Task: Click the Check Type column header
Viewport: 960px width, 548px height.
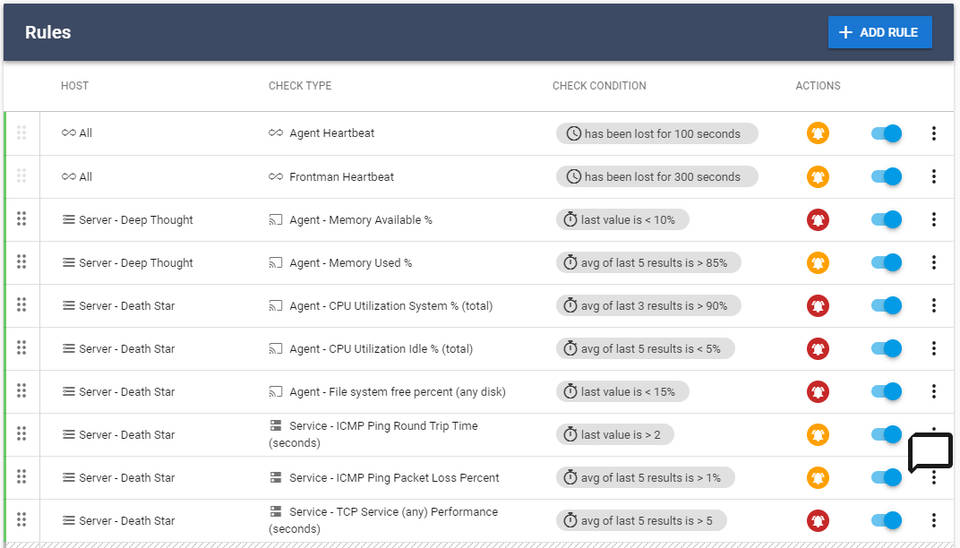Action: [300, 86]
